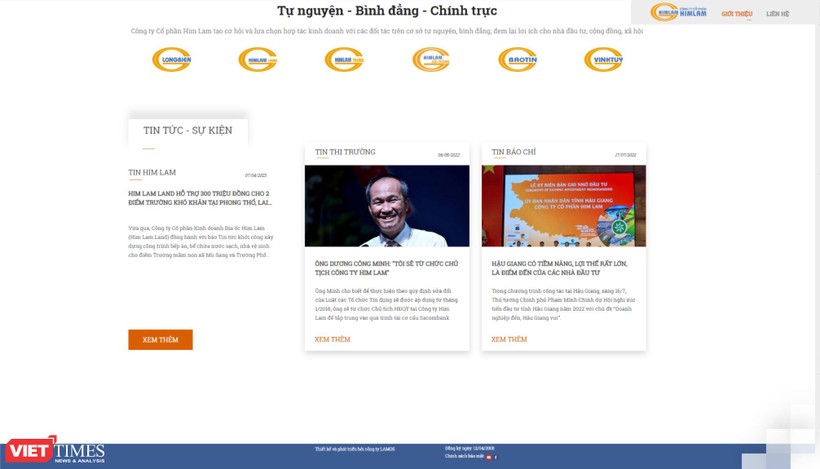The image size is (820, 469).
Task: Click the Long Biên partner logo
Action: click(171, 60)
